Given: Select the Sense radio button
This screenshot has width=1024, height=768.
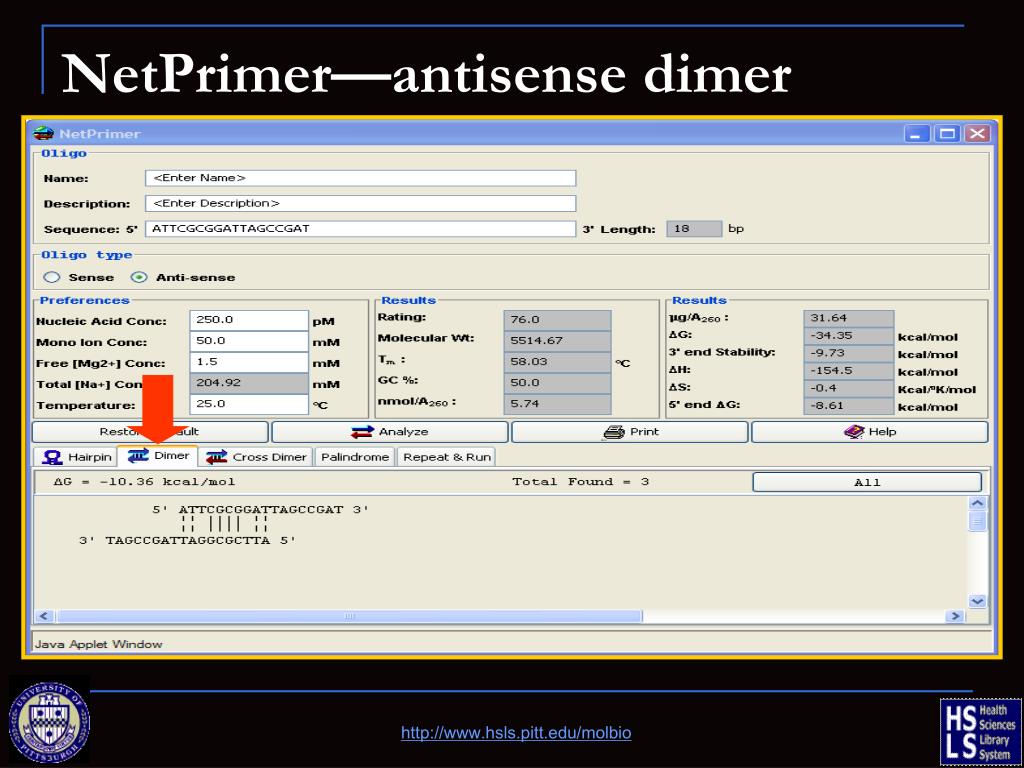Looking at the screenshot, I should [52, 278].
